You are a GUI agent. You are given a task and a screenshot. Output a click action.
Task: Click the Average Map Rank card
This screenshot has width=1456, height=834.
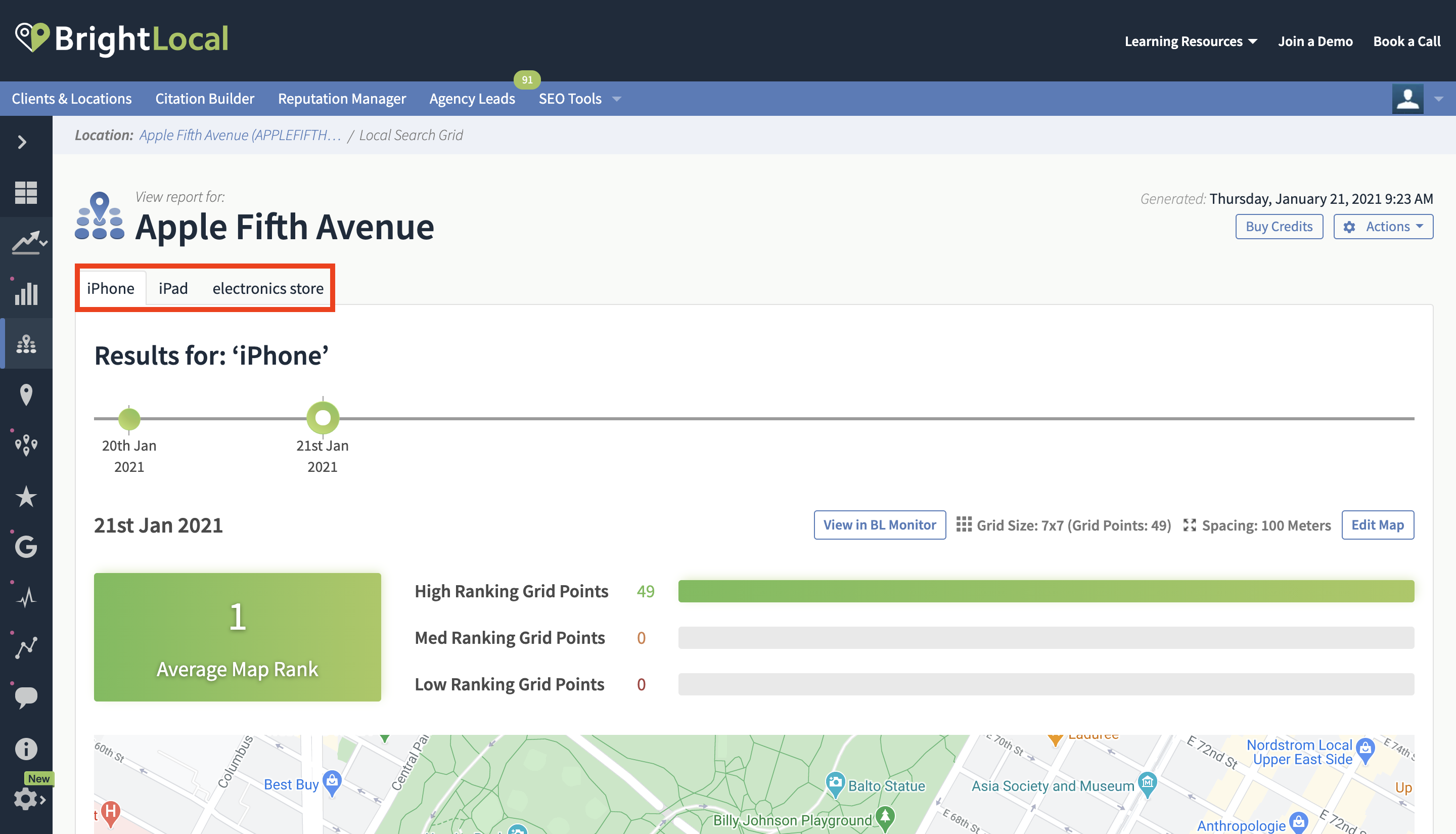(x=238, y=637)
